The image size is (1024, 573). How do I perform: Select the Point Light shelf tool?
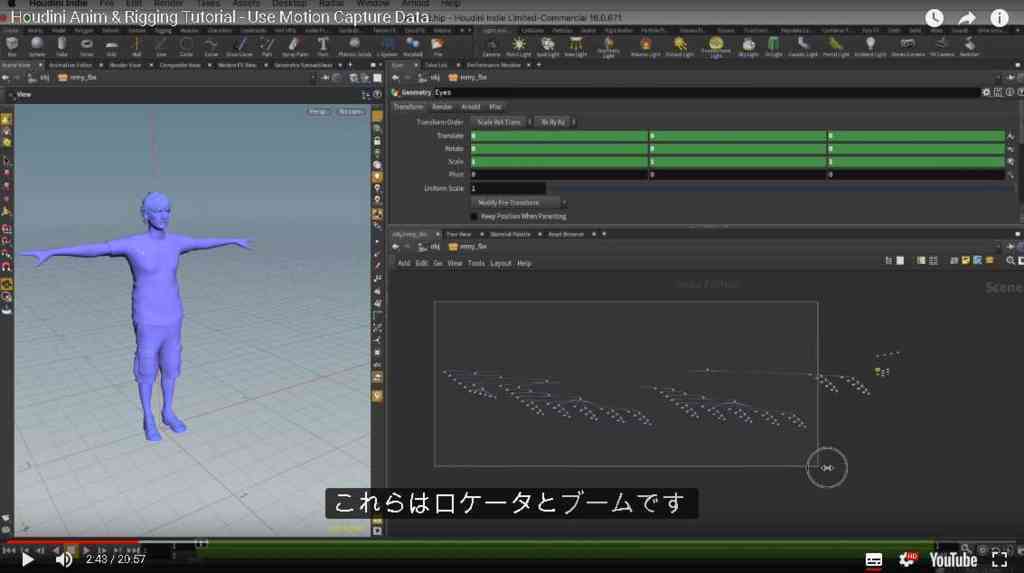pos(519,46)
